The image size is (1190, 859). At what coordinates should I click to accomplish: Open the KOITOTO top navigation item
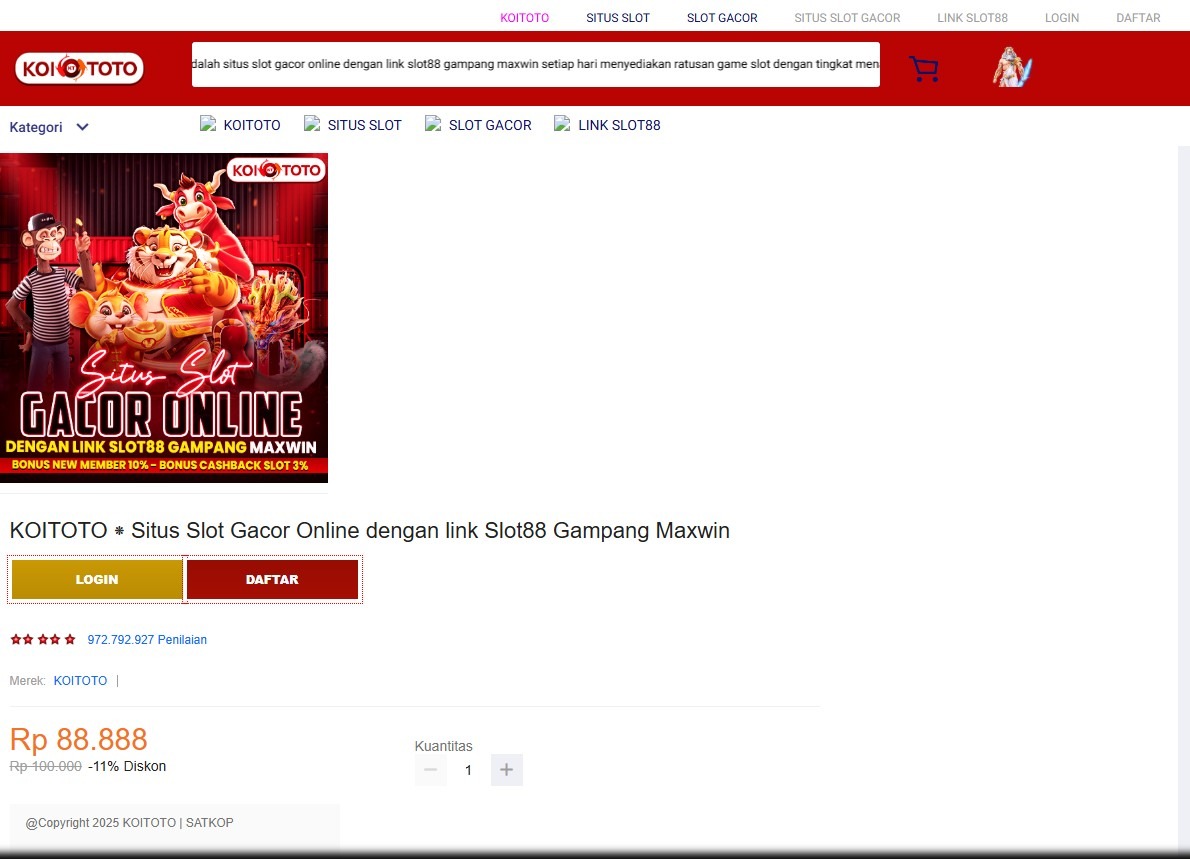click(524, 17)
